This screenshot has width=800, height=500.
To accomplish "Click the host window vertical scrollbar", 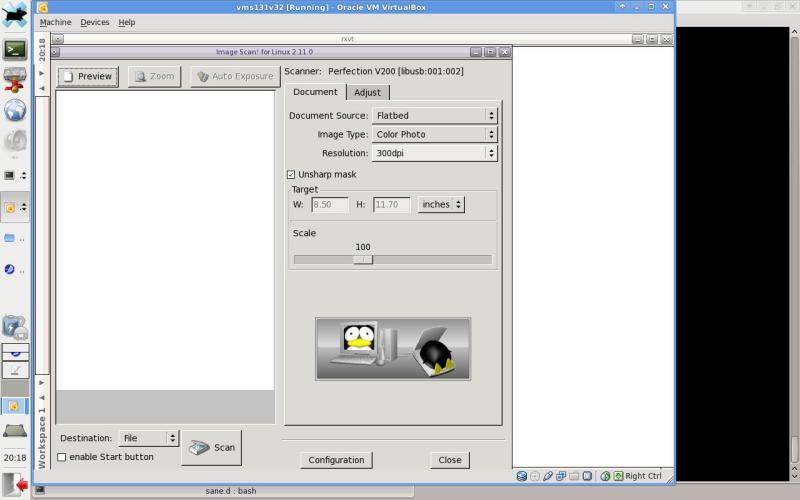I will click(x=794, y=255).
